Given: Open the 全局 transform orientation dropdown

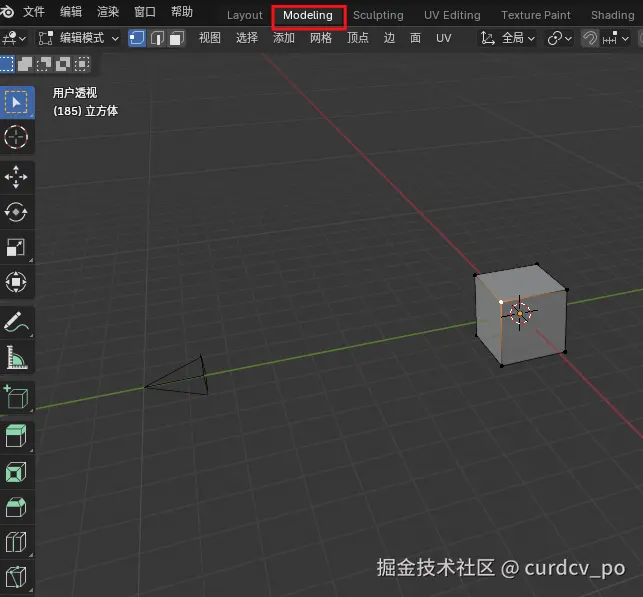Looking at the screenshot, I should (x=508, y=39).
